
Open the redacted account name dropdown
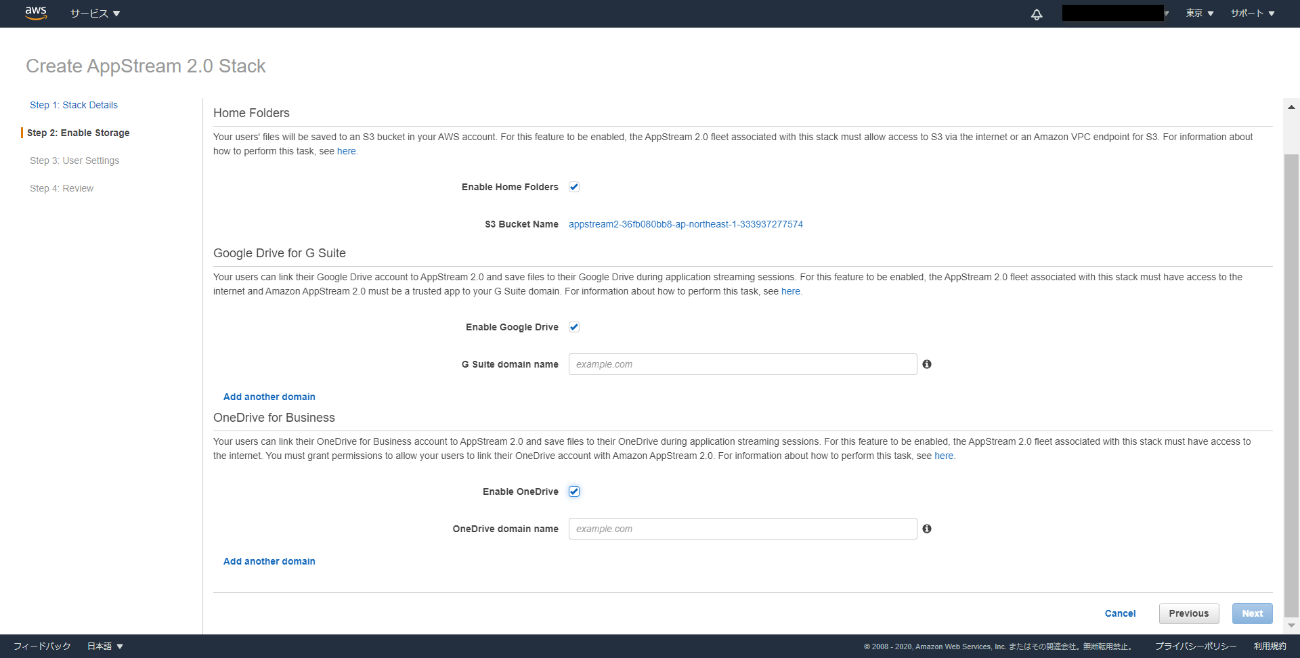click(1115, 14)
